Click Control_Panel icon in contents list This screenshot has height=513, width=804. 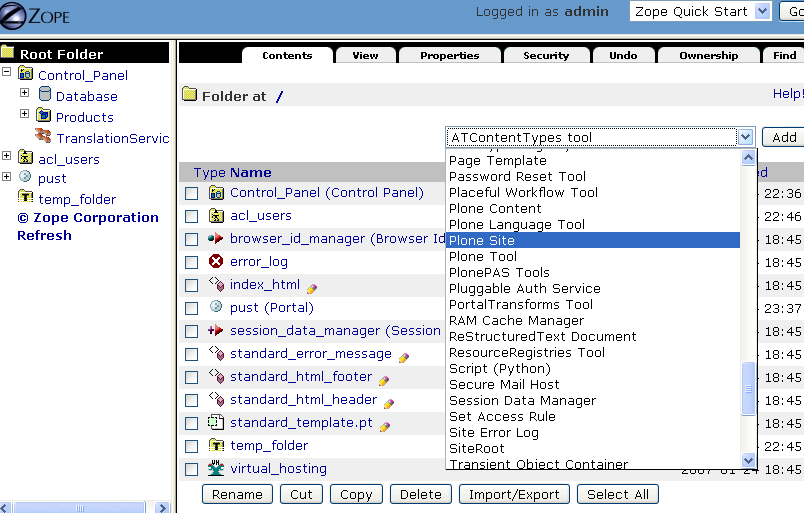216,193
